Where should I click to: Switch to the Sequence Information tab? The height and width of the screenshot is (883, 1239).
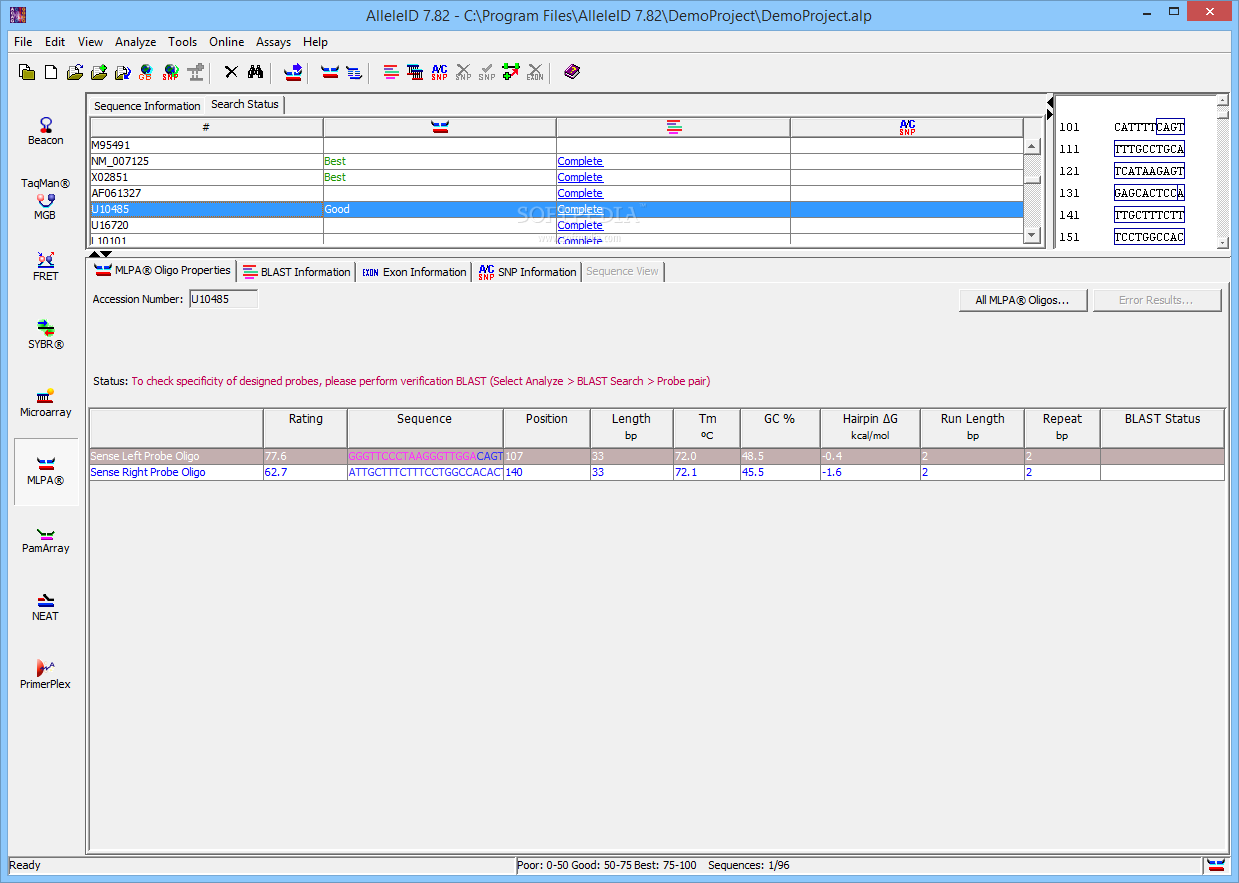pos(147,106)
